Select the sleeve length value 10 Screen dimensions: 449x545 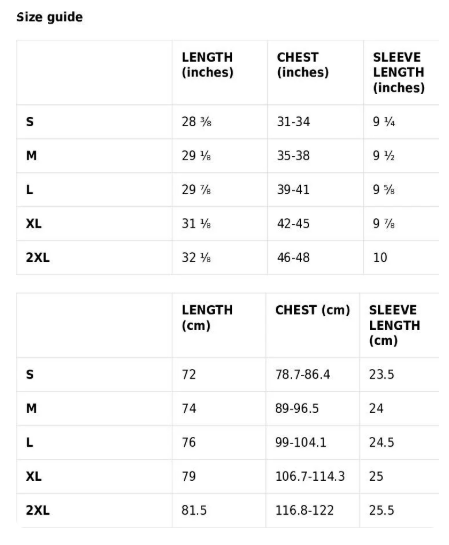pos(380,258)
